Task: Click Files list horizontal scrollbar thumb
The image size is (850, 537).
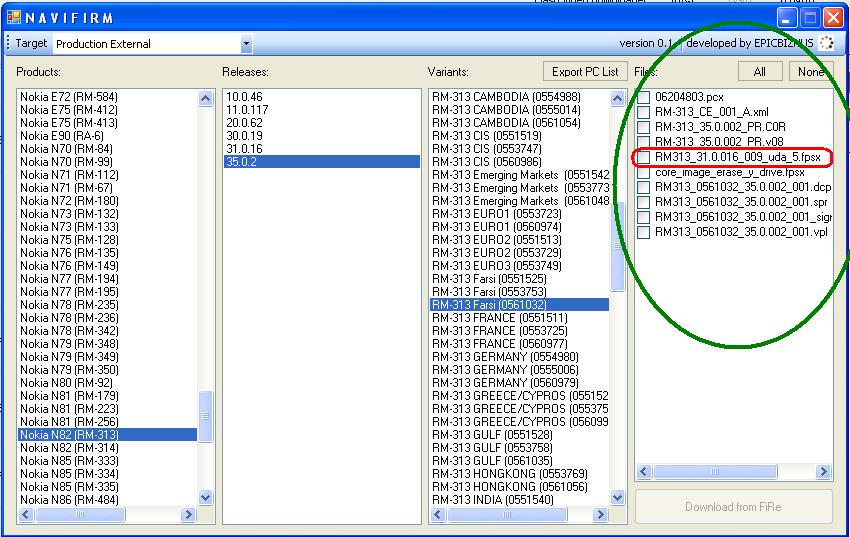Action: 715,471
